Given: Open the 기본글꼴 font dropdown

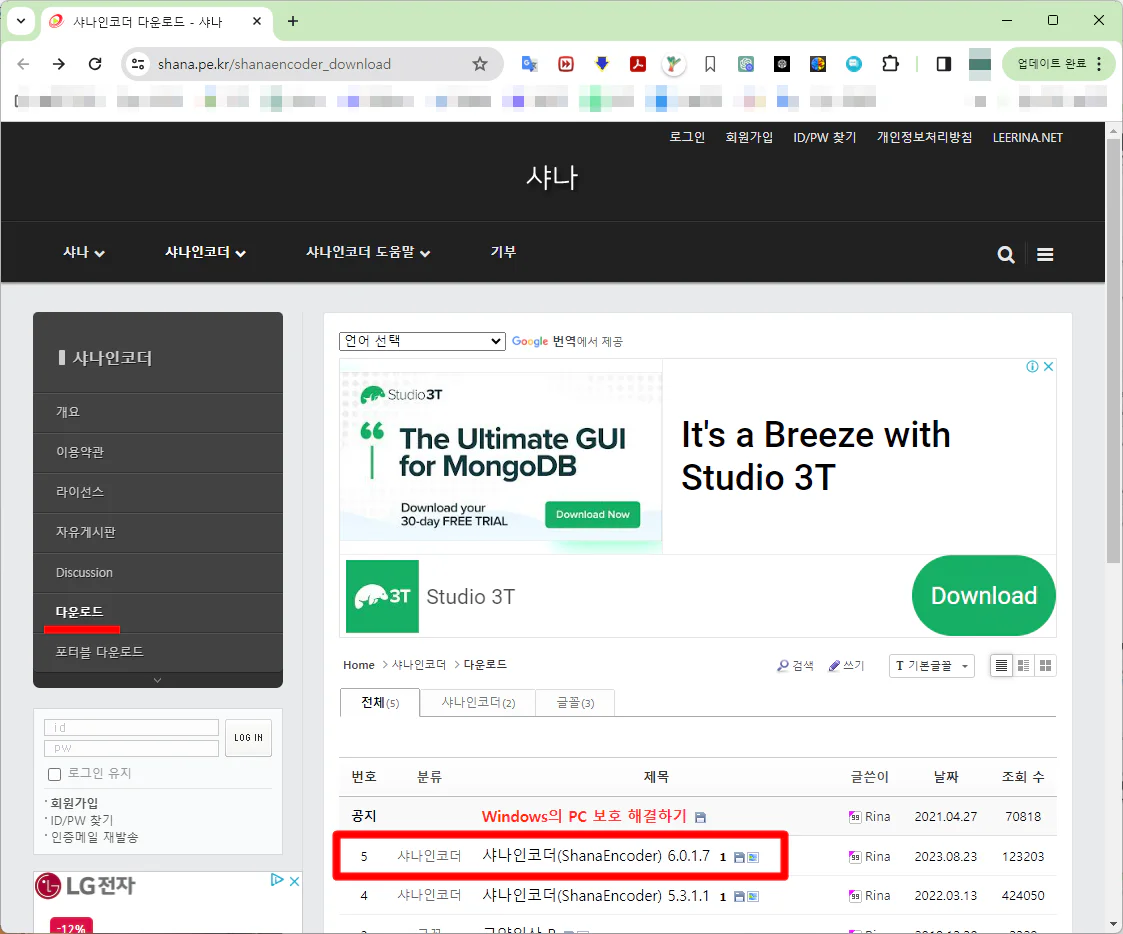Looking at the screenshot, I should (931, 666).
